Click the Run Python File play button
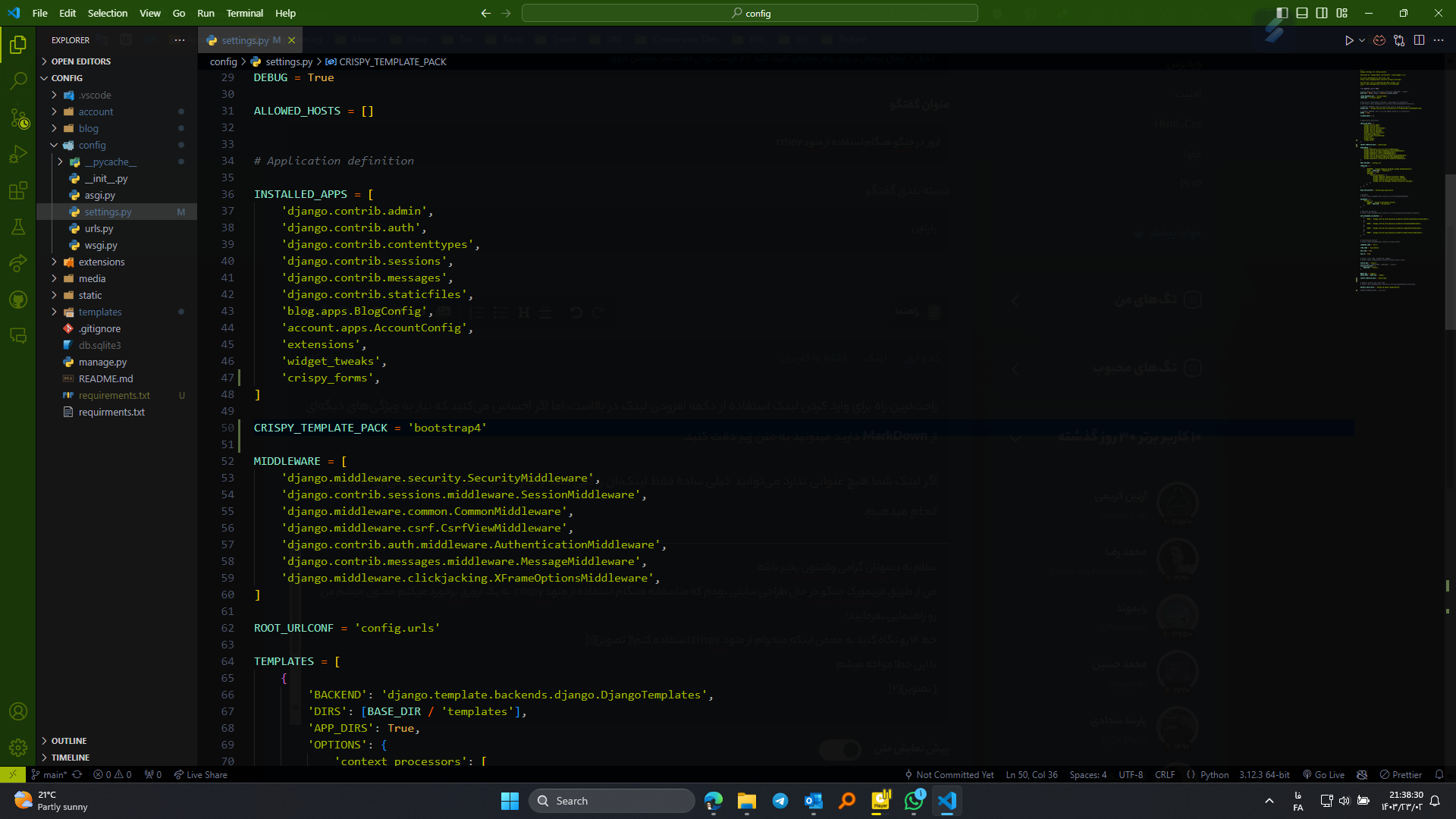The width and height of the screenshot is (1456, 819). point(1349,40)
